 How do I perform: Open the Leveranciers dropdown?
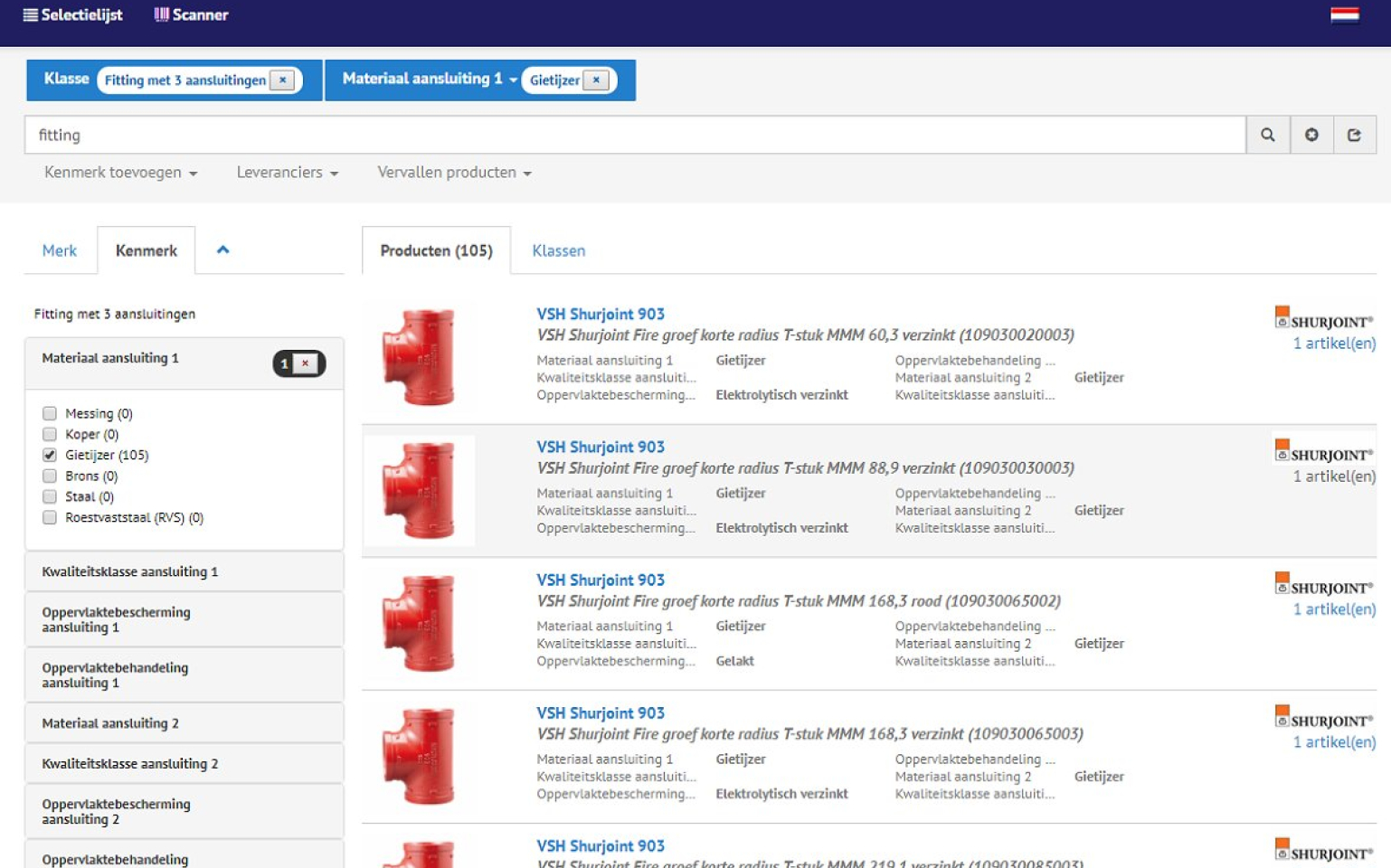[x=287, y=172]
